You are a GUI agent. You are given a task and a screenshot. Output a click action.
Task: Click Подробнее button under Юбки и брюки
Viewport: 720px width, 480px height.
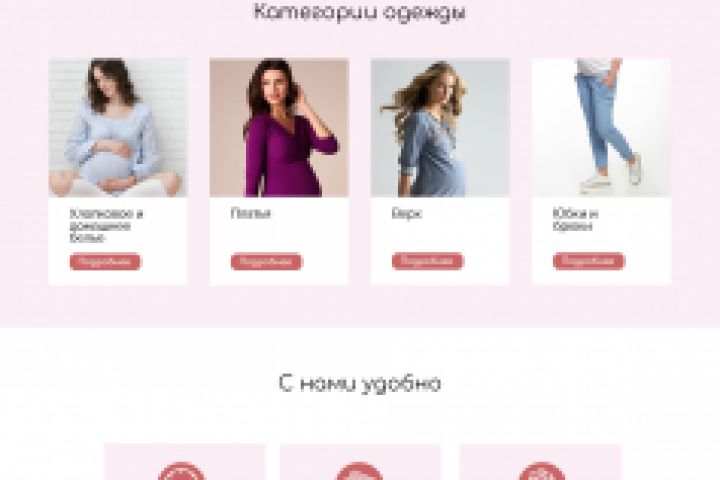589,261
